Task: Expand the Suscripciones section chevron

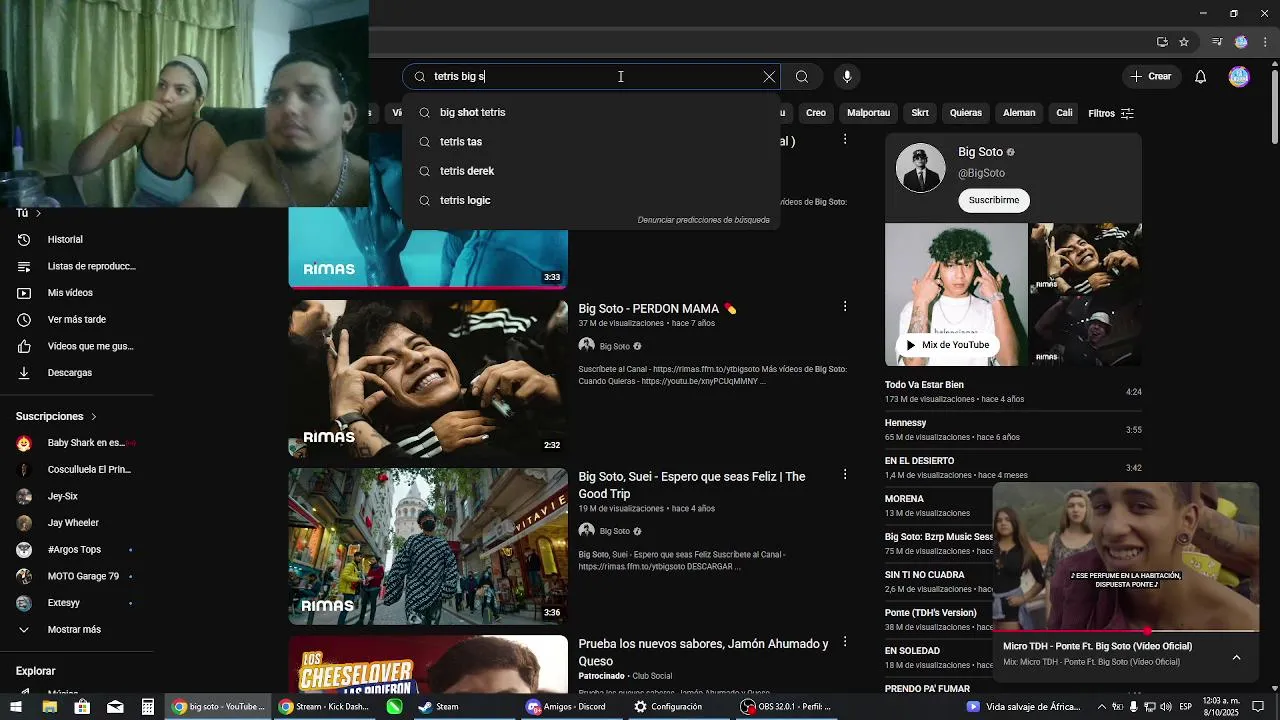Action: pos(94,416)
